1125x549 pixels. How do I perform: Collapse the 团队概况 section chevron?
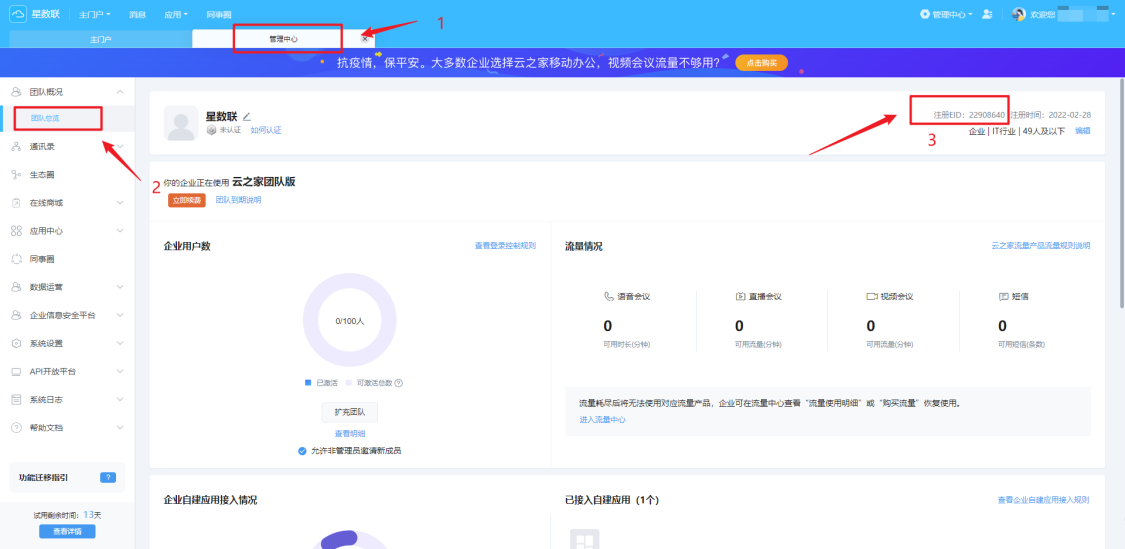pos(120,92)
